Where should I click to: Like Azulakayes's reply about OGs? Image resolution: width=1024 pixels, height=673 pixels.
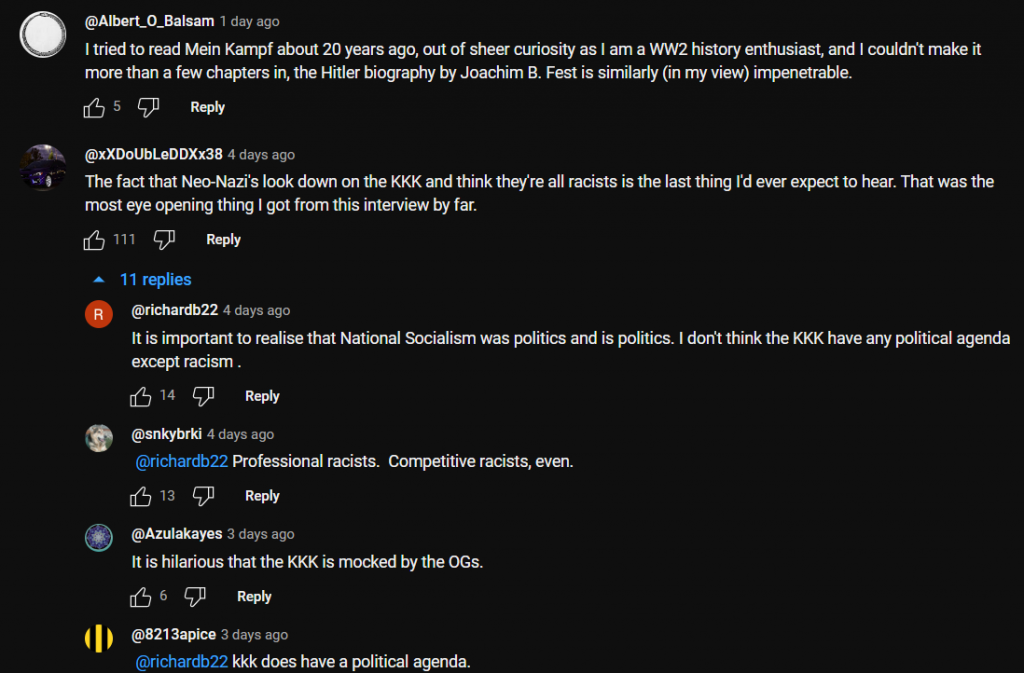coord(141,597)
